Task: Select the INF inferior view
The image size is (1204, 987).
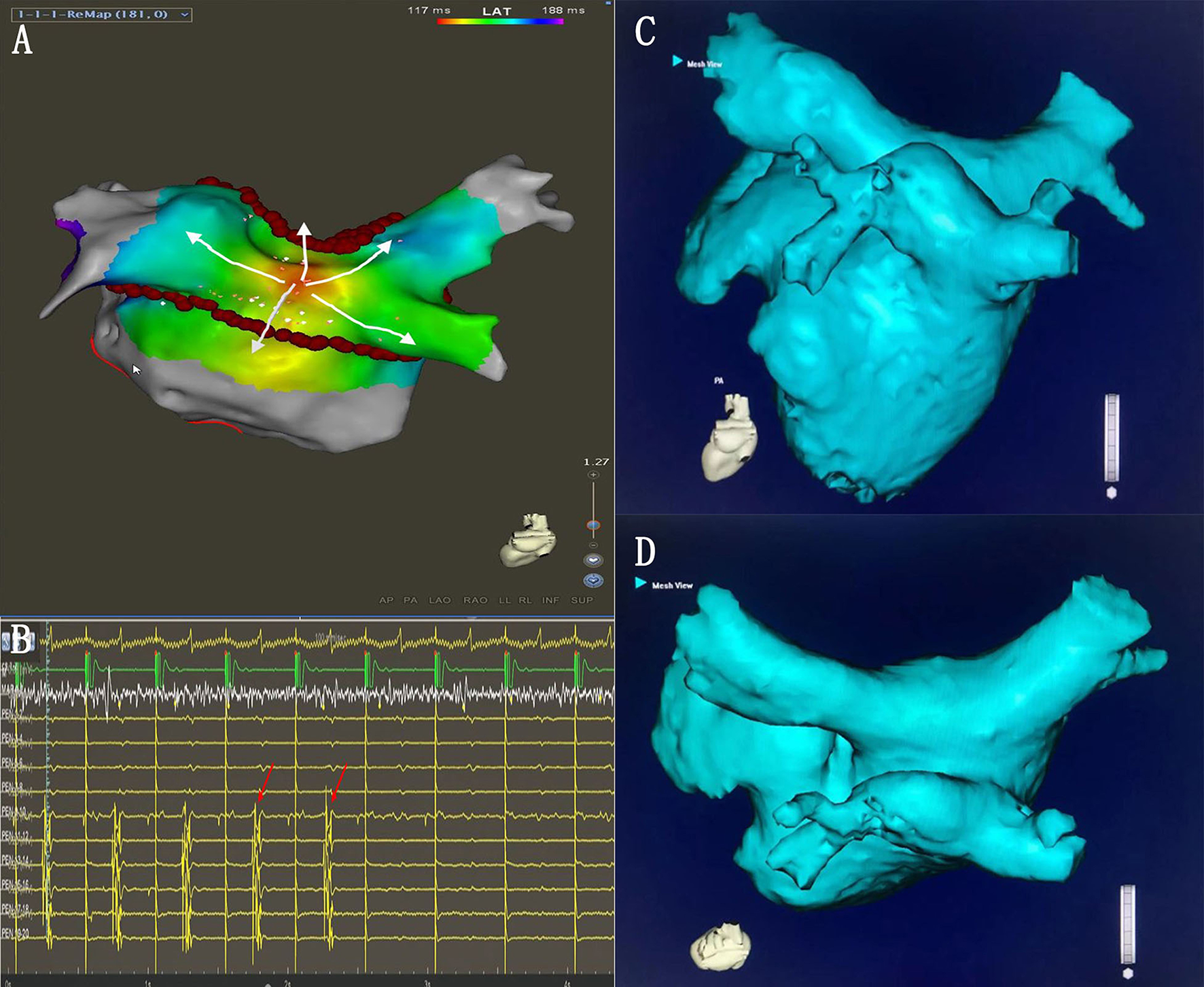Action: (x=550, y=600)
